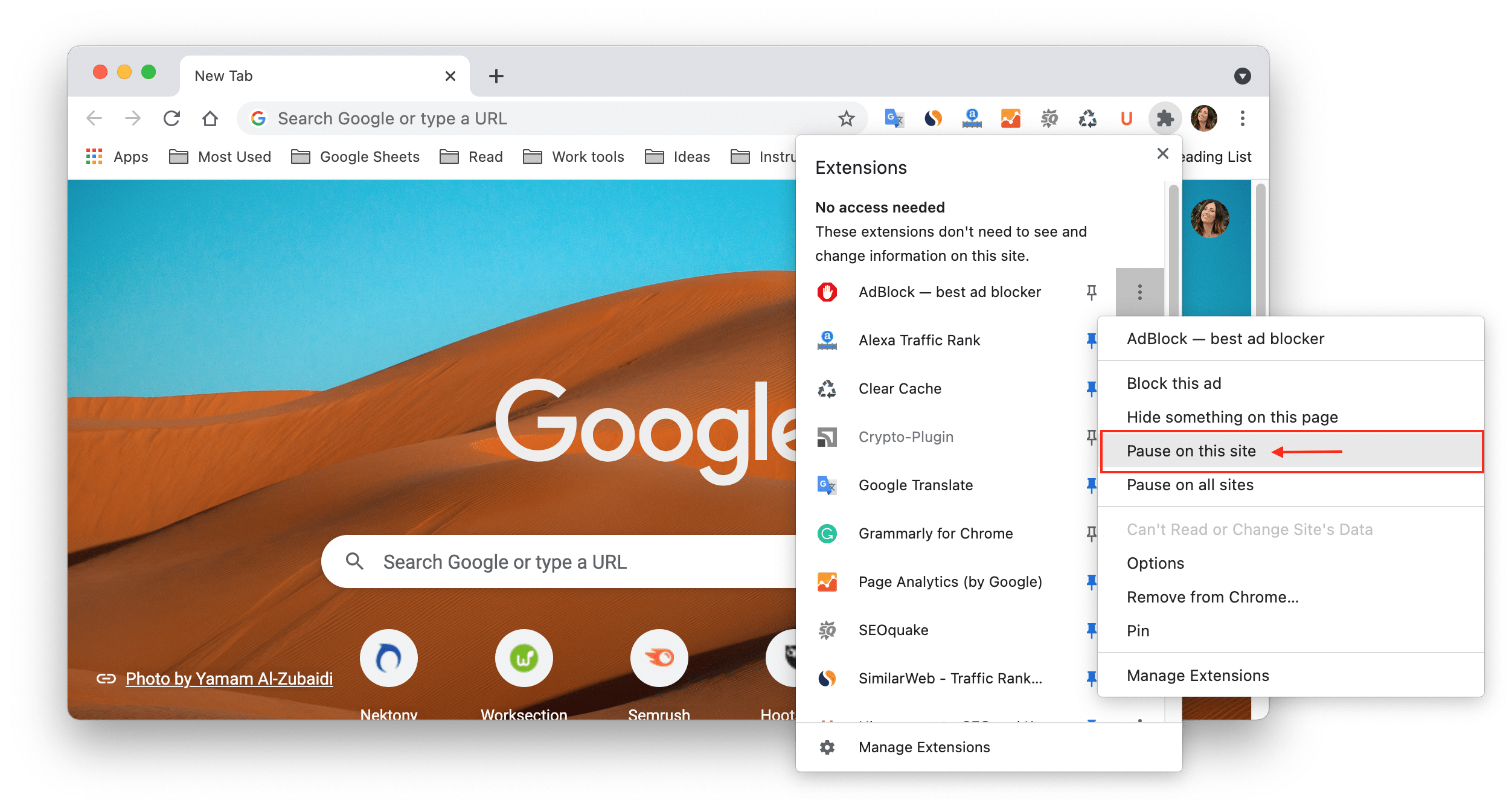Toggle Alexa Traffic Rank pin
This screenshot has width=1512, height=809.
pyautogui.click(x=1092, y=340)
